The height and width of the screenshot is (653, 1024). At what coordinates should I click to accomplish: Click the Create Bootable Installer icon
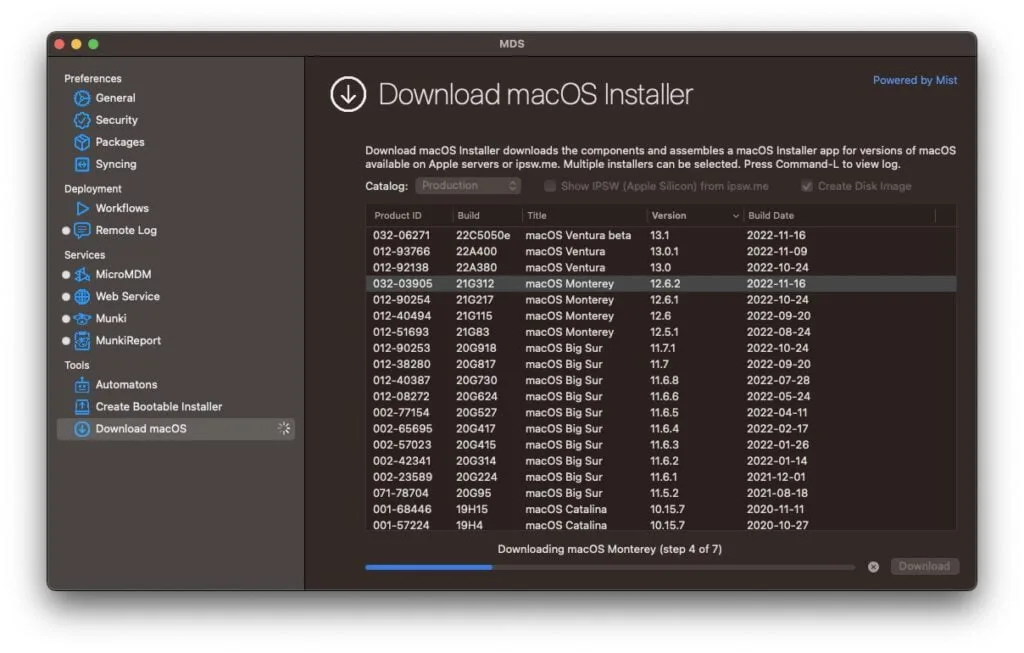(x=82, y=407)
